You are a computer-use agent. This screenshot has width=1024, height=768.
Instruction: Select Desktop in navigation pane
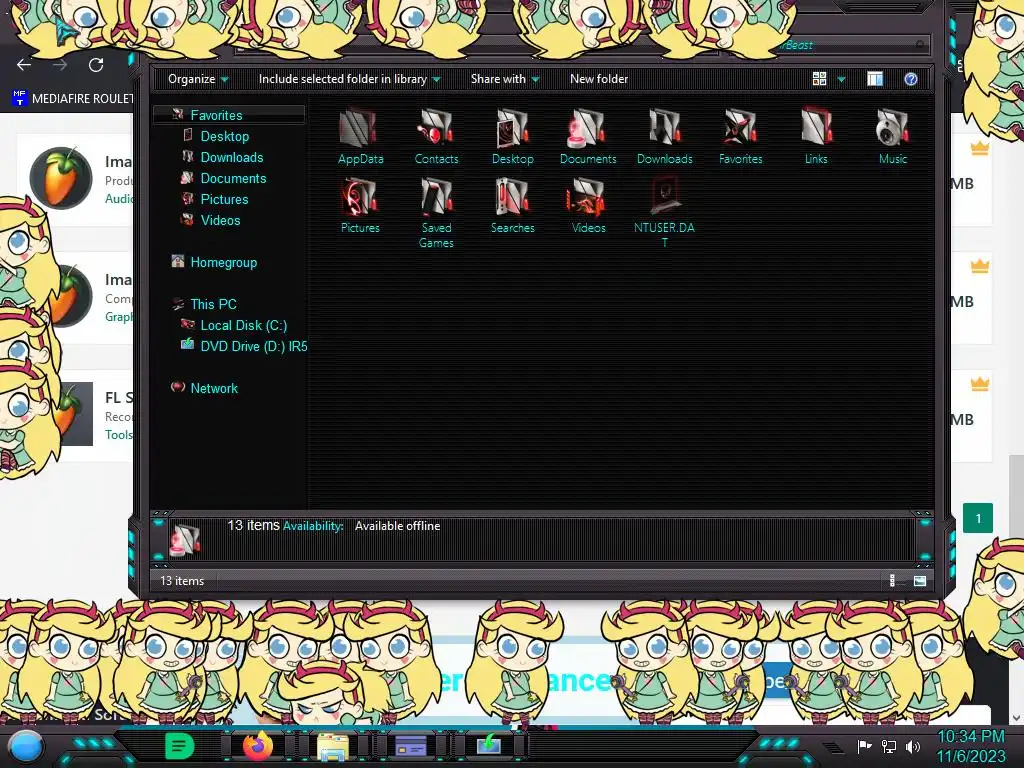225,136
